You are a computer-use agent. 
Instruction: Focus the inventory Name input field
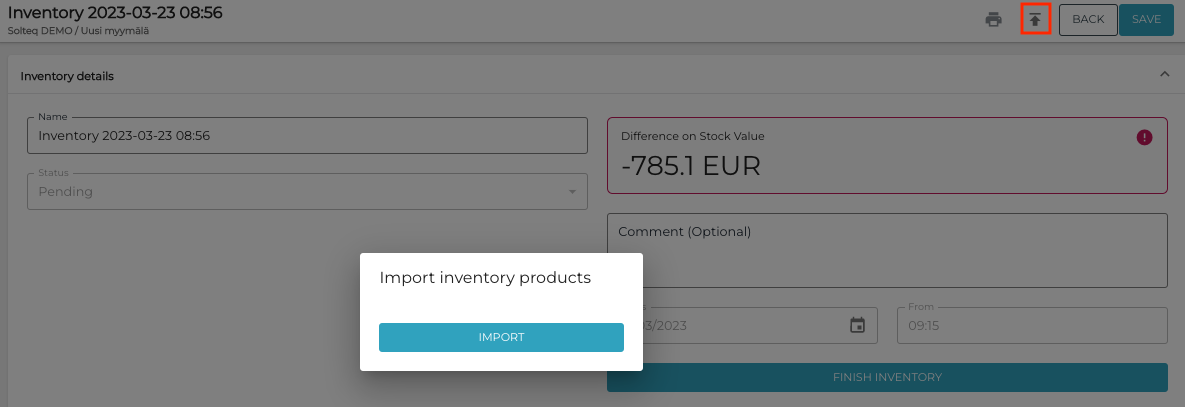(307, 136)
